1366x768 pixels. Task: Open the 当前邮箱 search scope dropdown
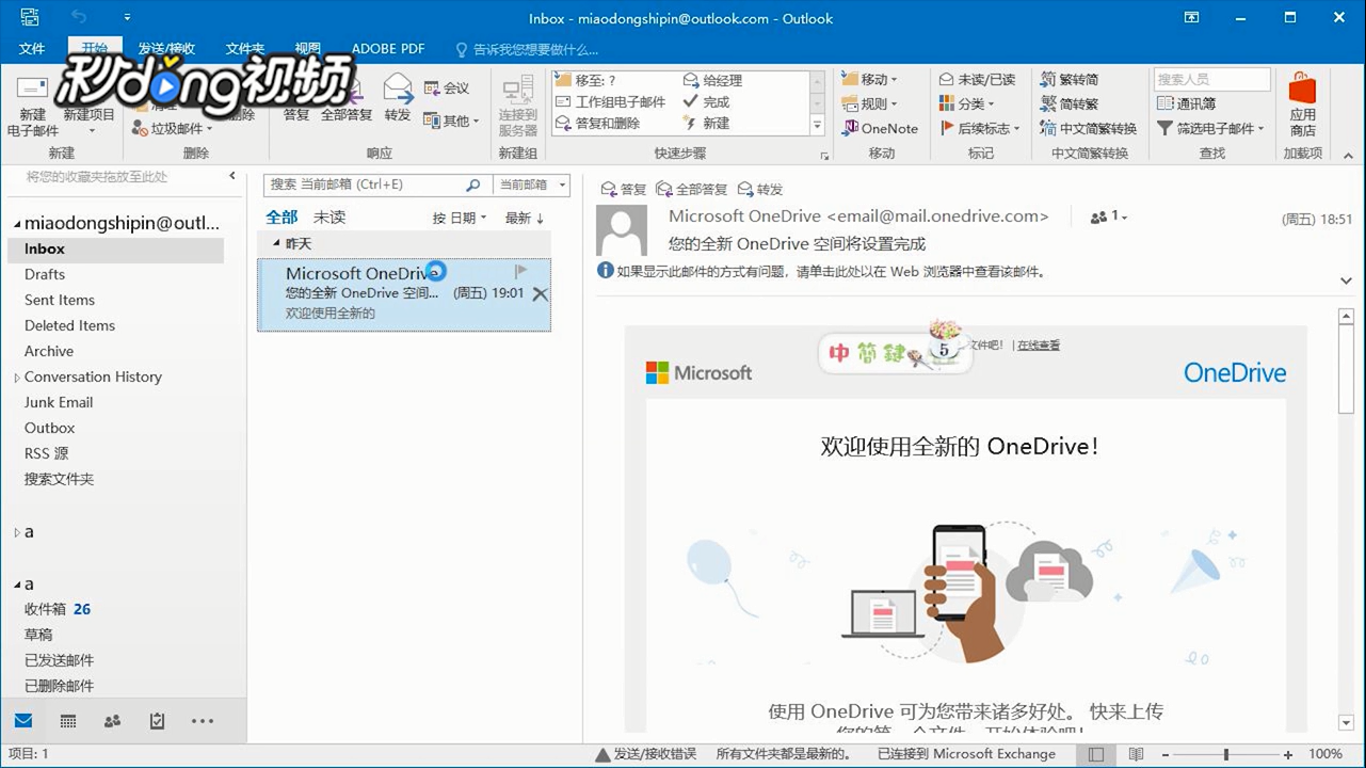click(x=533, y=185)
